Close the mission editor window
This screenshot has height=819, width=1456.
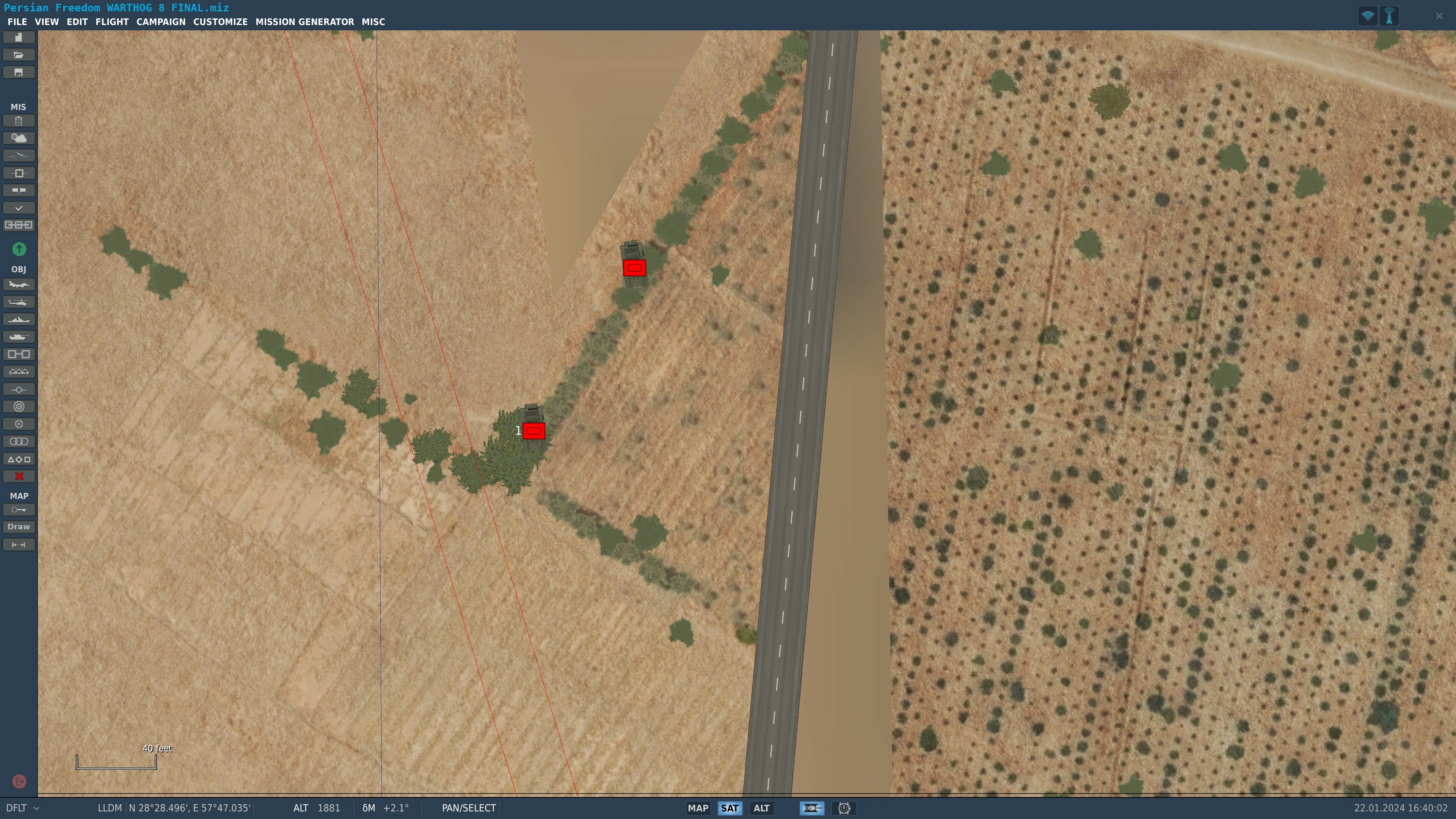coord(1439,16)
